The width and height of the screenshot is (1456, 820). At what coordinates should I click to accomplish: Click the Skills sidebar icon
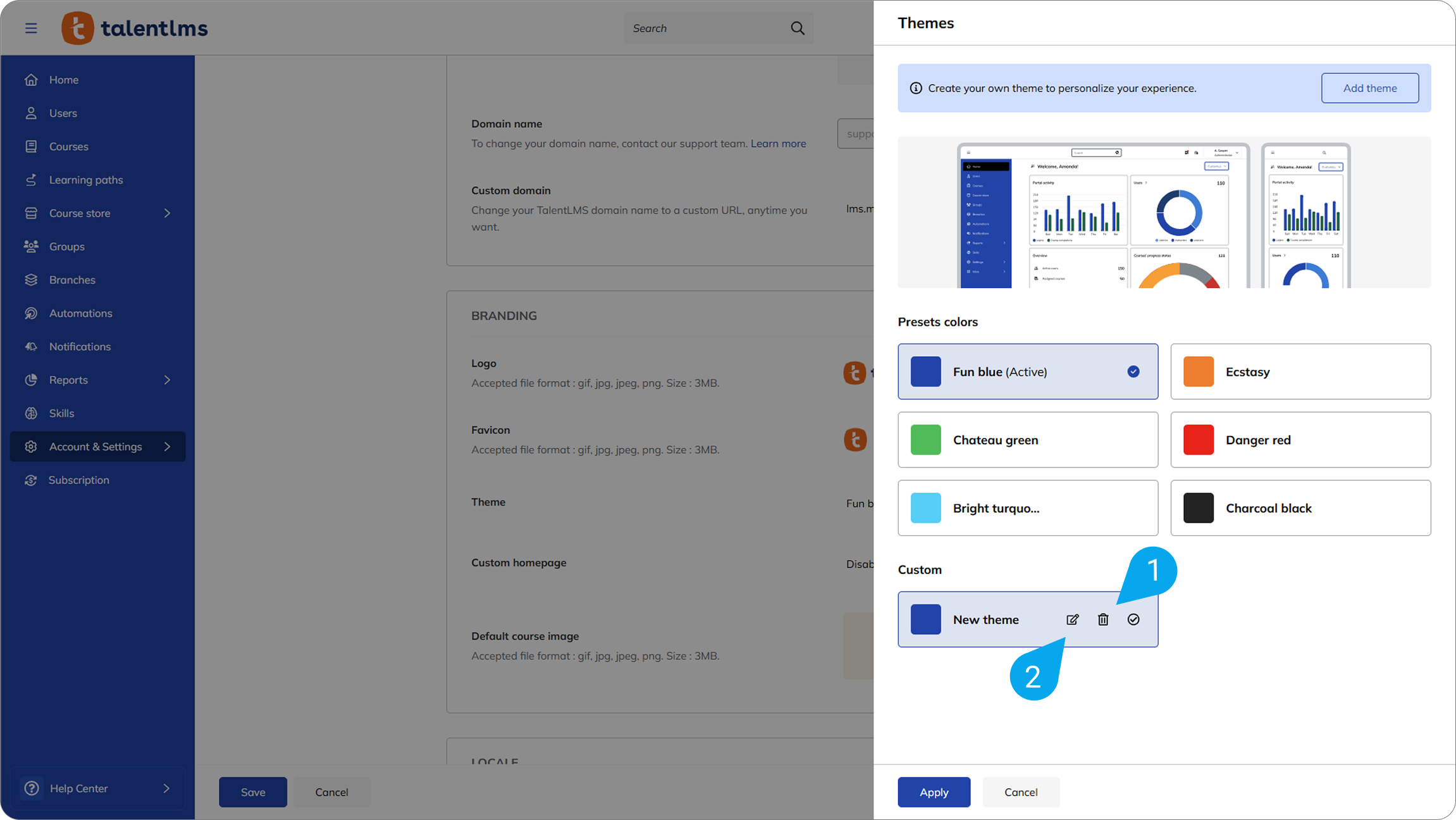click(x=31, y=413)
